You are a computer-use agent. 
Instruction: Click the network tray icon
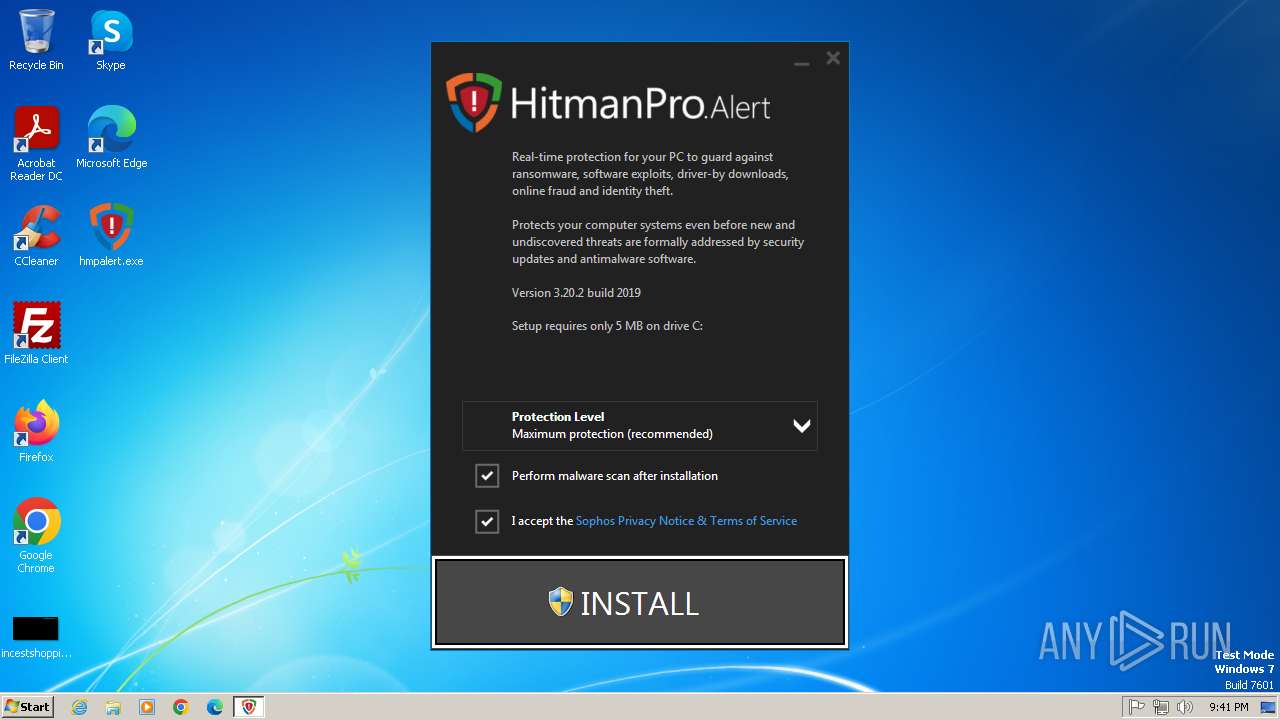click(1161, 707)
